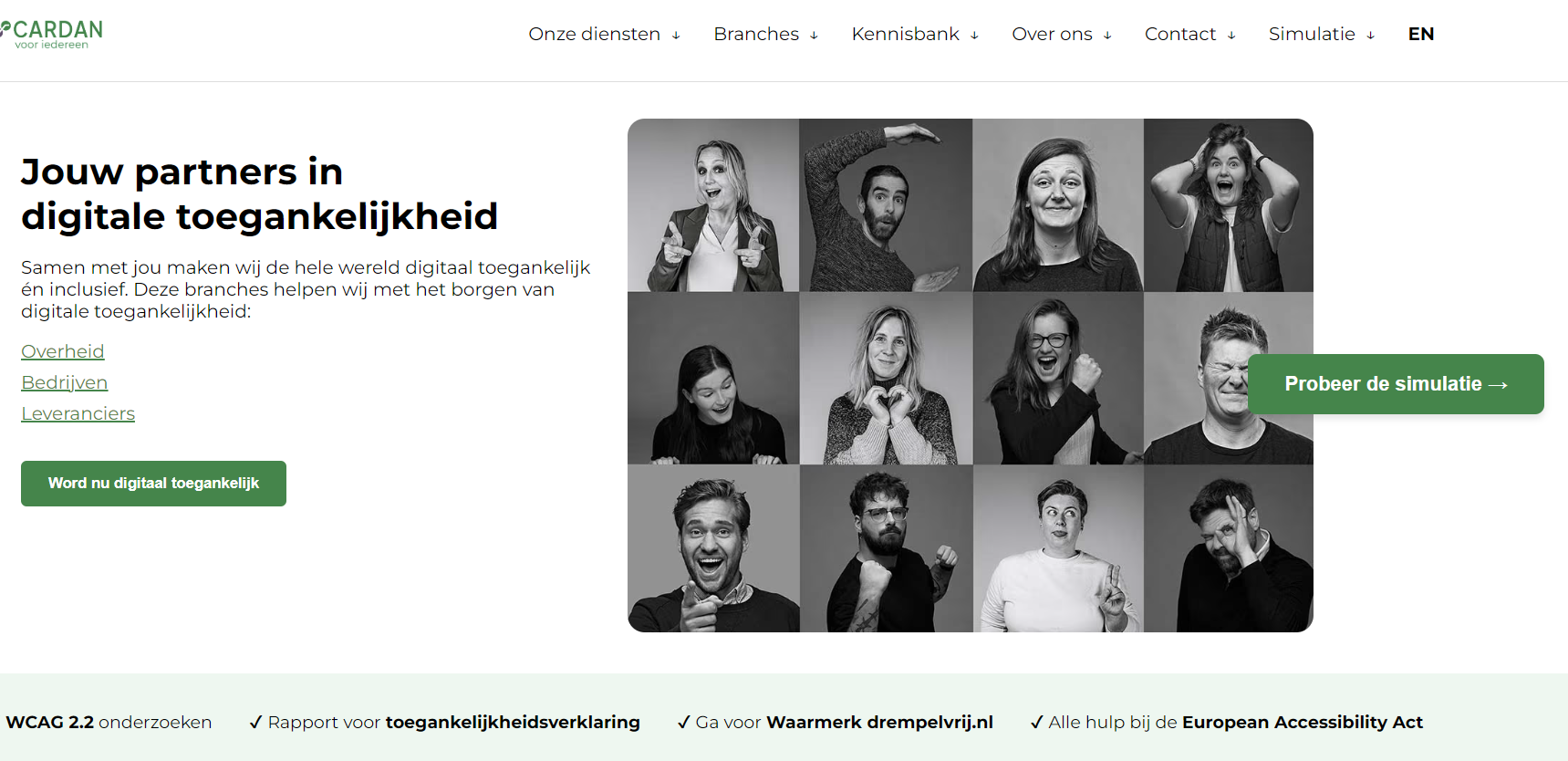Click the arrow next to Over ons
The image size is (1568, 761).
click(x=1107, y=36)
